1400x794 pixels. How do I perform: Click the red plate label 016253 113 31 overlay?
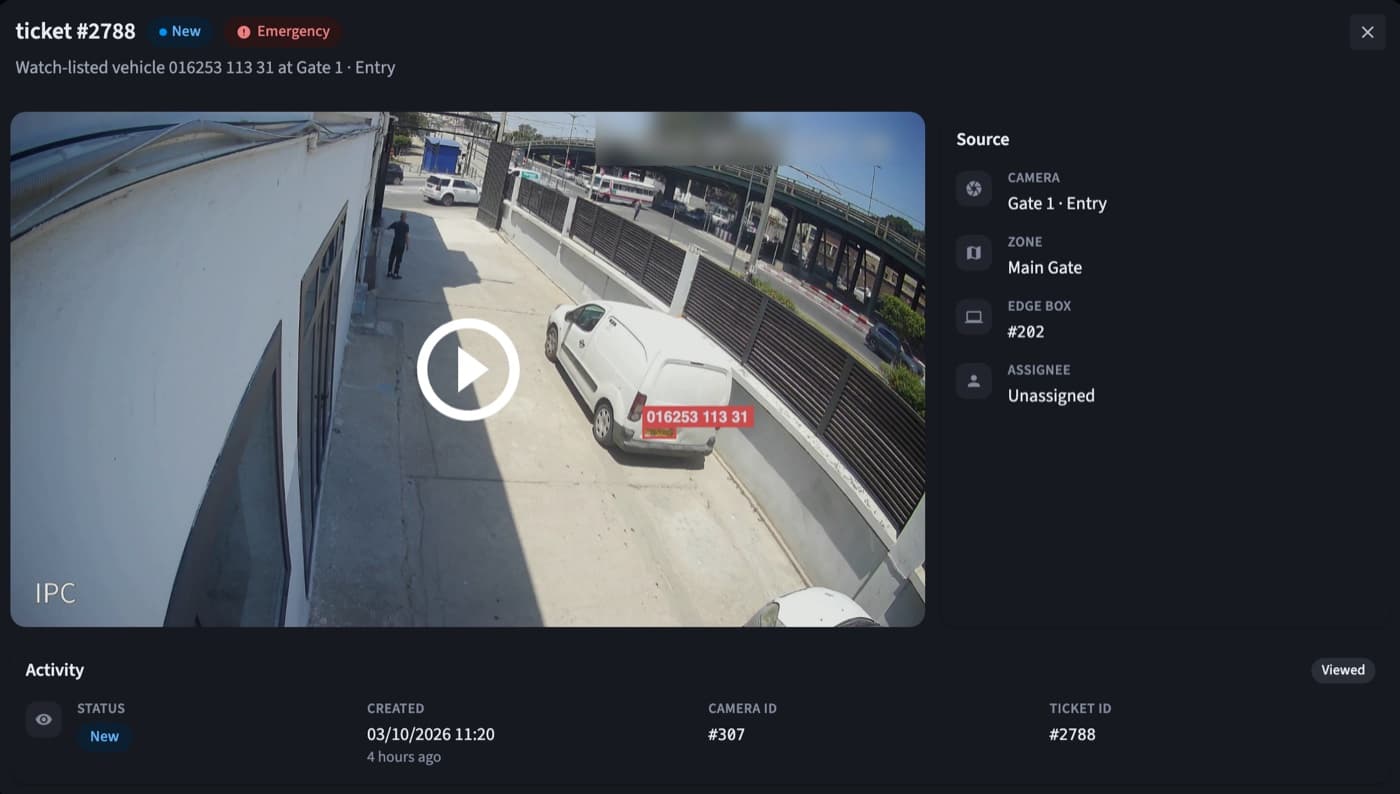point(697,417)
